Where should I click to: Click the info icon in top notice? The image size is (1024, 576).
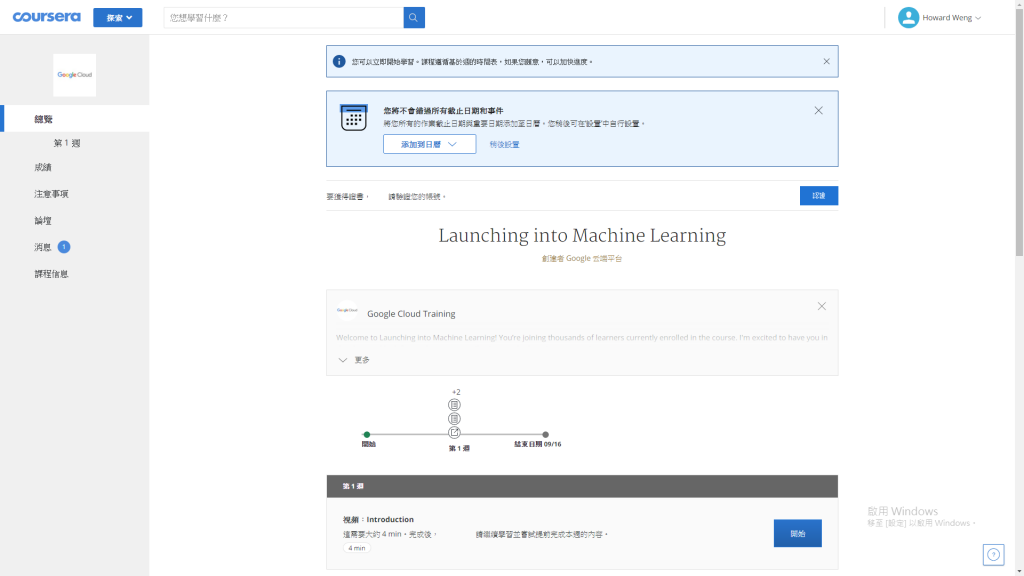click(339, 61)
